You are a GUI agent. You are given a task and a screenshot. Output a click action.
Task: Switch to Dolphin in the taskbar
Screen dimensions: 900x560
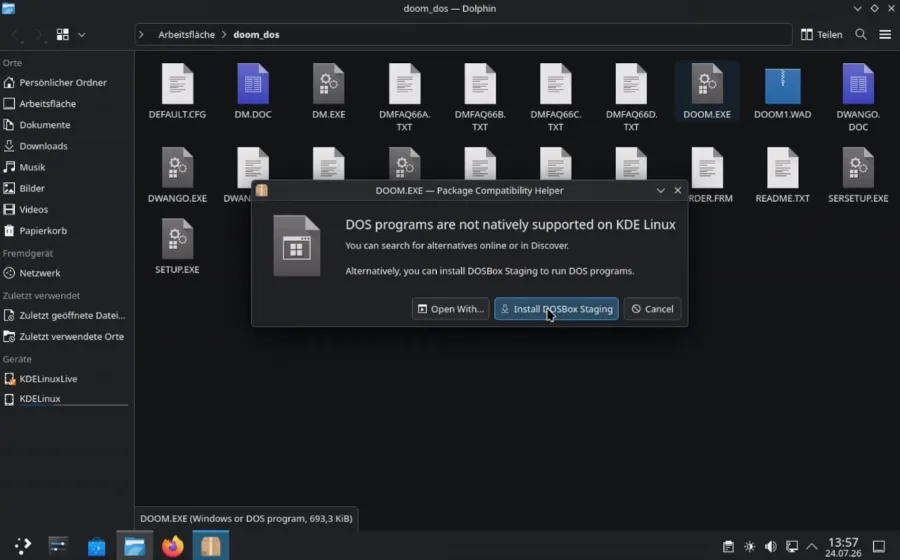(x=134, y=546)
